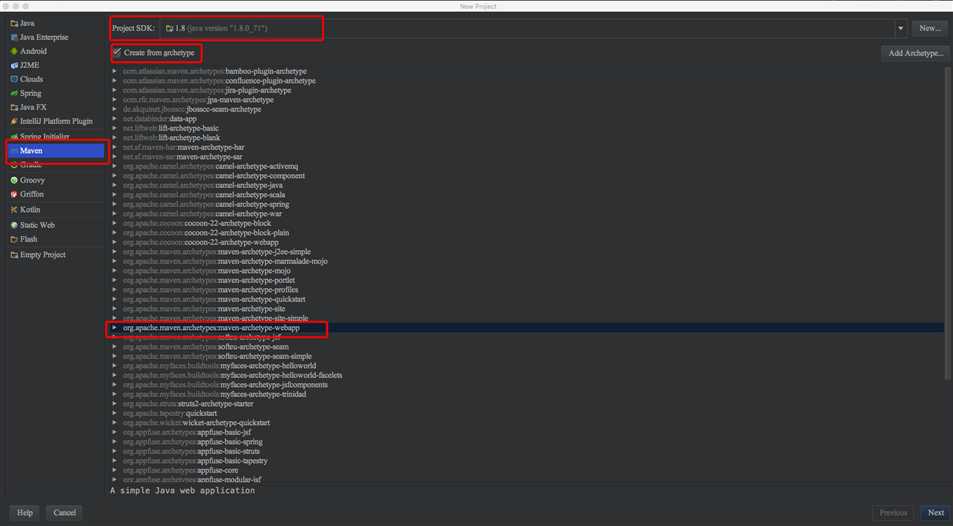Click the Empty Project folder icon

[x=14, y=255]
